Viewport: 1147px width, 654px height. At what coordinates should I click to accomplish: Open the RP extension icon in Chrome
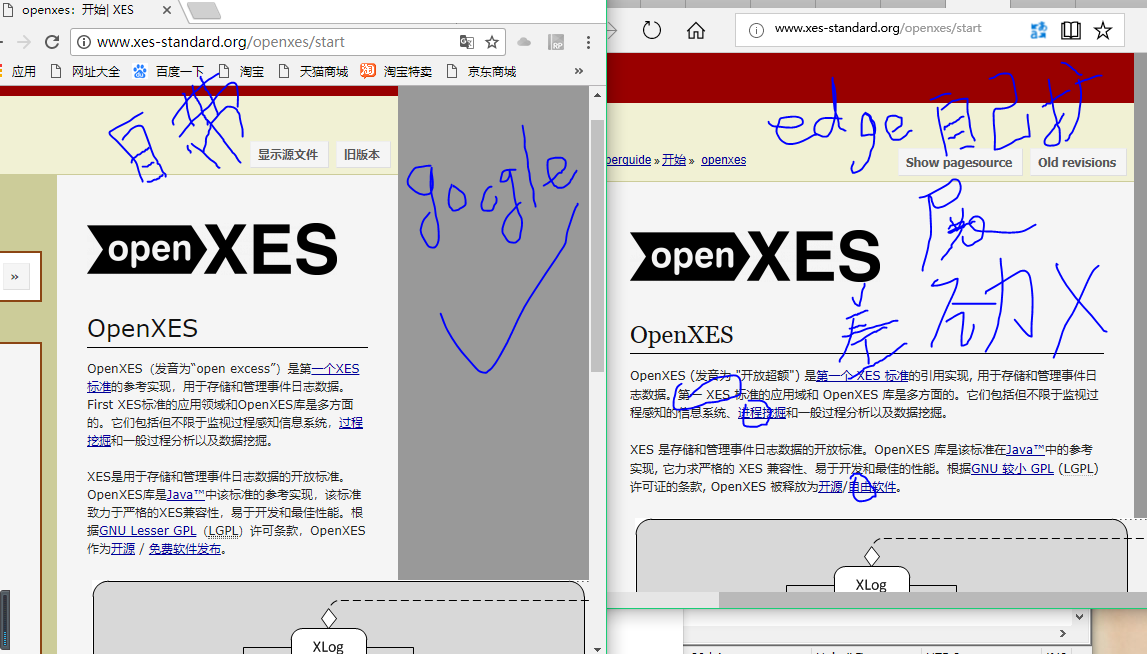click(x=556, y=42)
